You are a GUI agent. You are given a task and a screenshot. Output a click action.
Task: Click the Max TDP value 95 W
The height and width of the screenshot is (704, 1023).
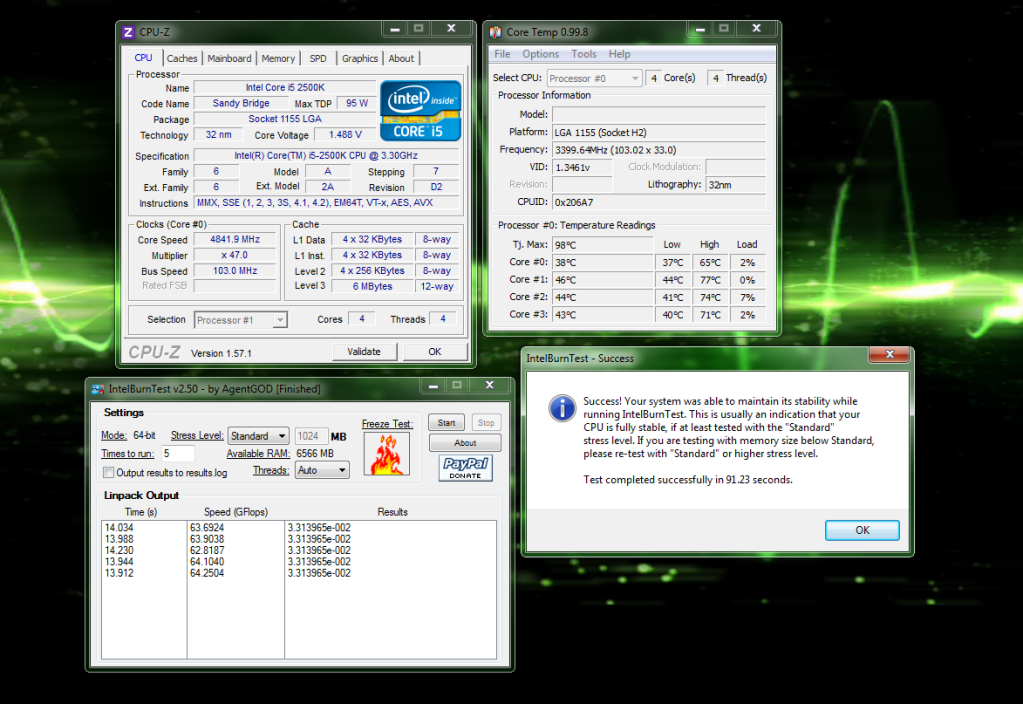[x=357, y=103]
